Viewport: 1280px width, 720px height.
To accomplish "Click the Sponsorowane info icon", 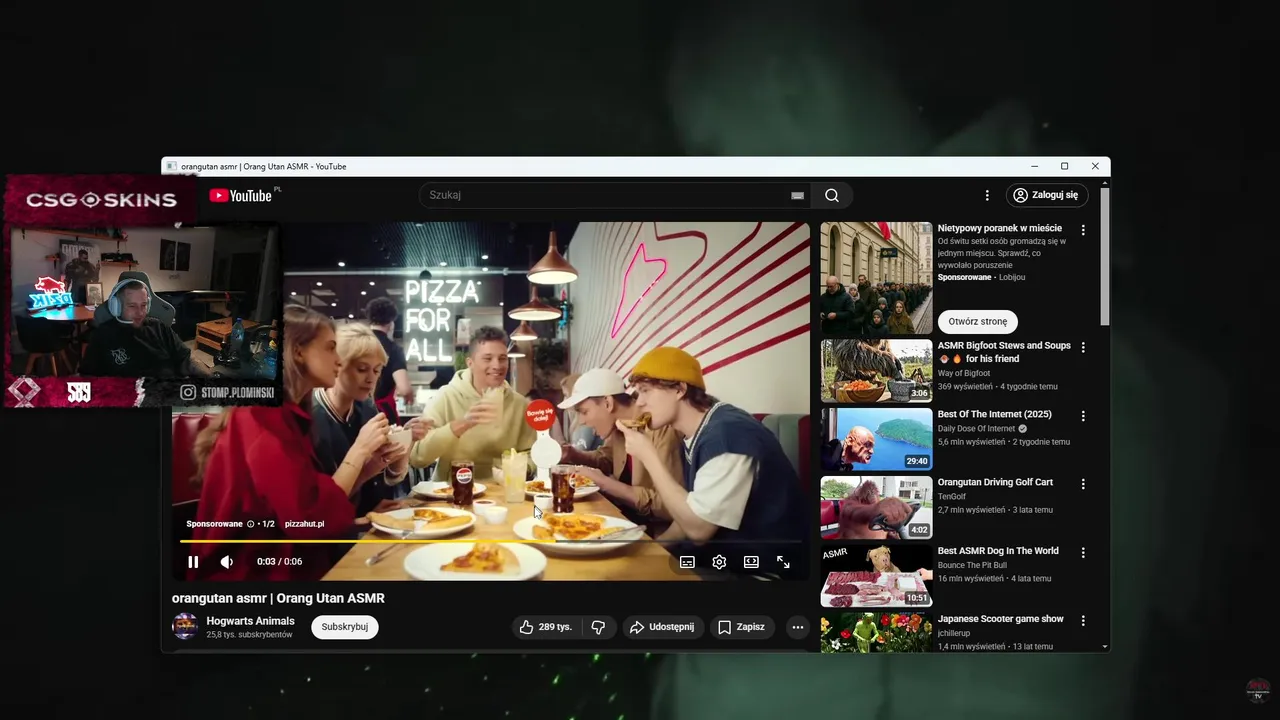I will (x=250, y=524).
